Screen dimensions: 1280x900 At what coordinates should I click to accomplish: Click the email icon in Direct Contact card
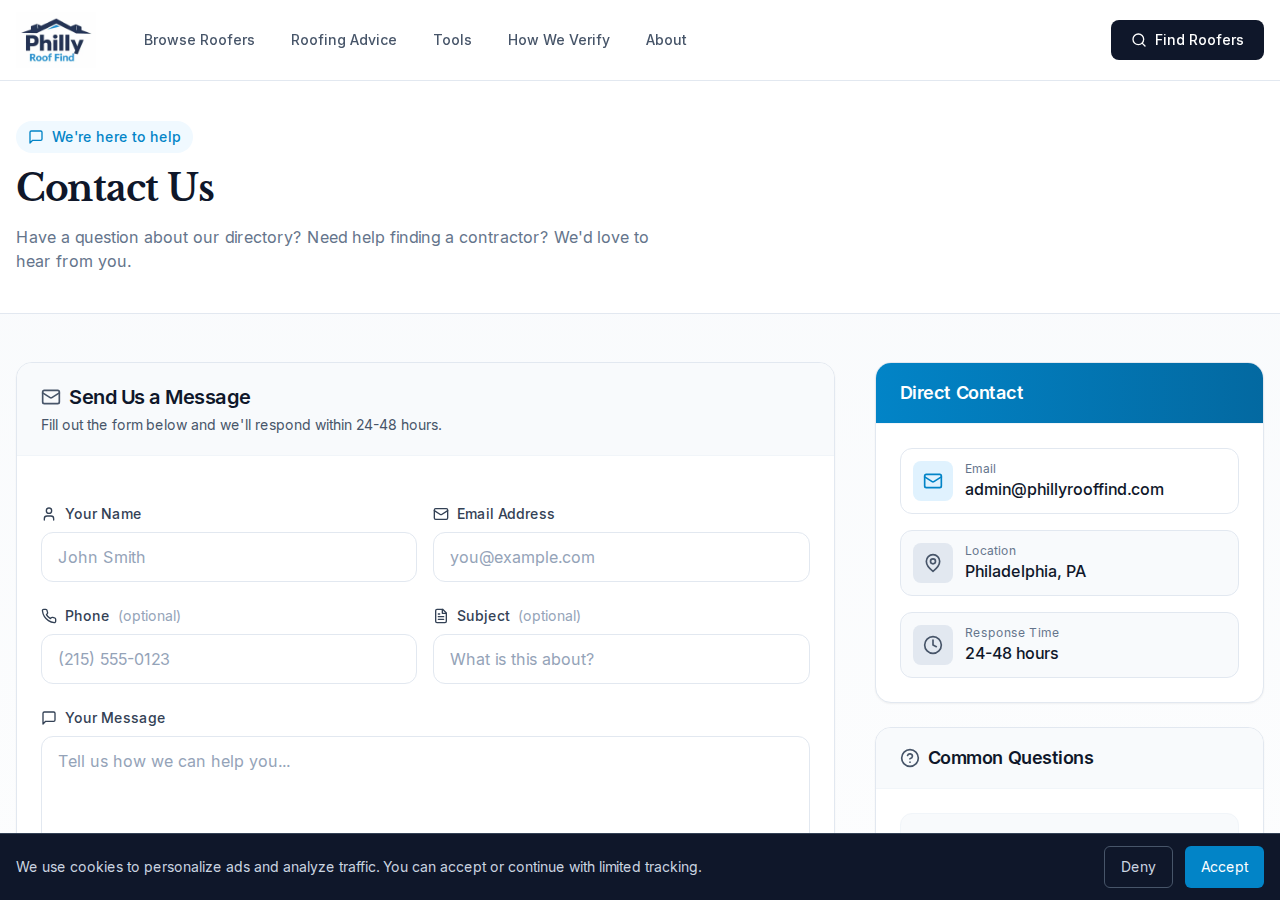933,481
